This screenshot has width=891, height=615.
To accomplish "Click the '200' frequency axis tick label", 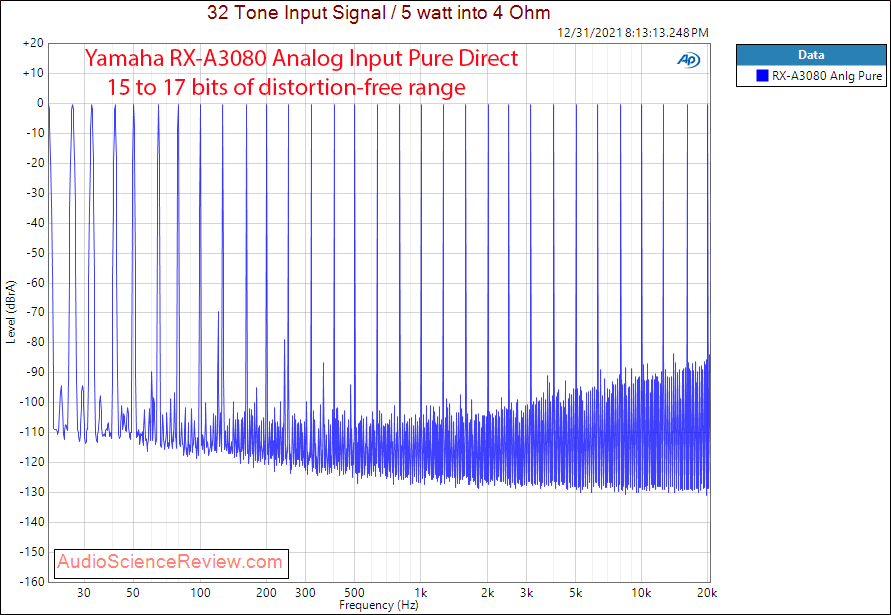I will (267, 593).
